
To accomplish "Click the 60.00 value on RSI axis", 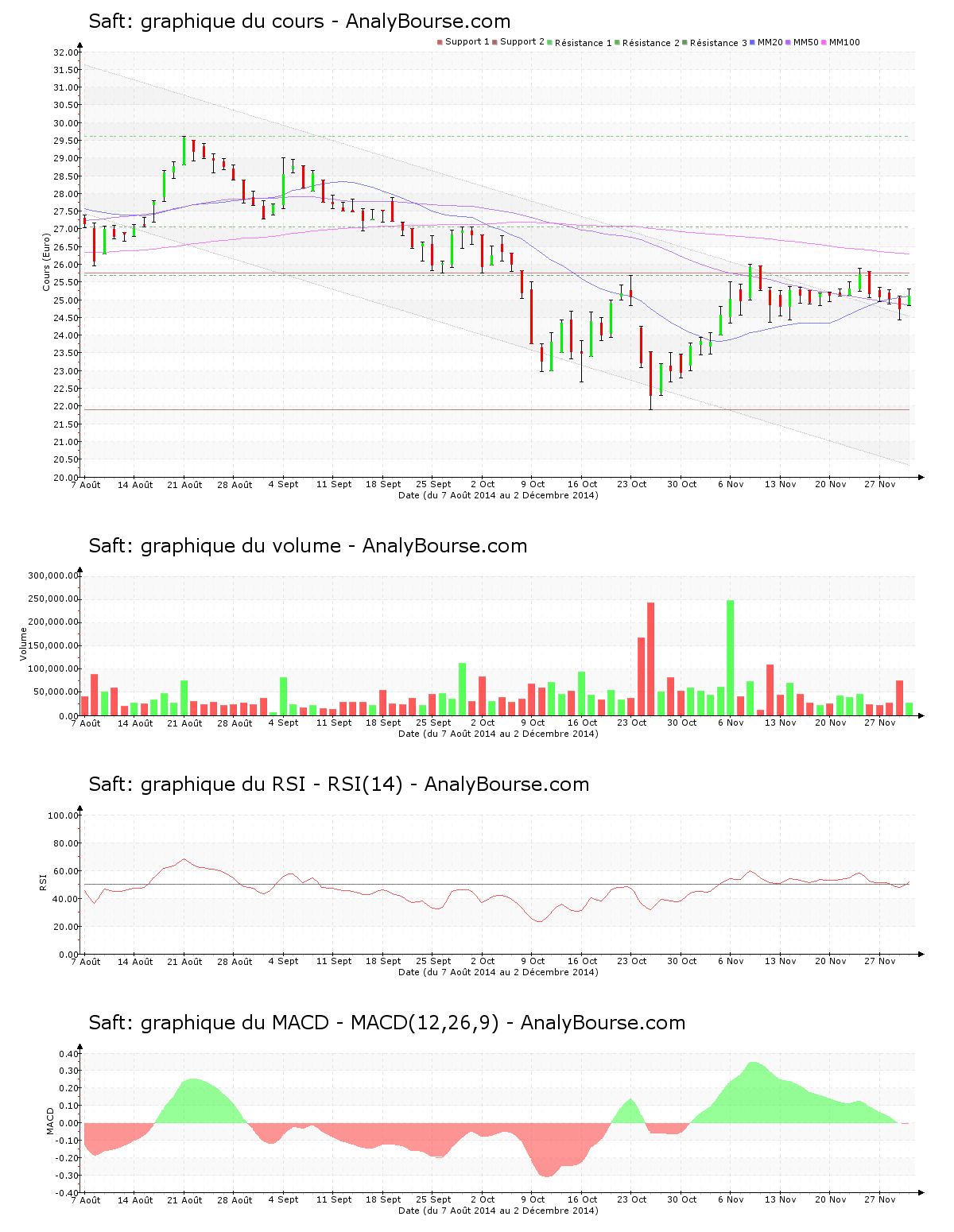I will click(x=66, y=871).
